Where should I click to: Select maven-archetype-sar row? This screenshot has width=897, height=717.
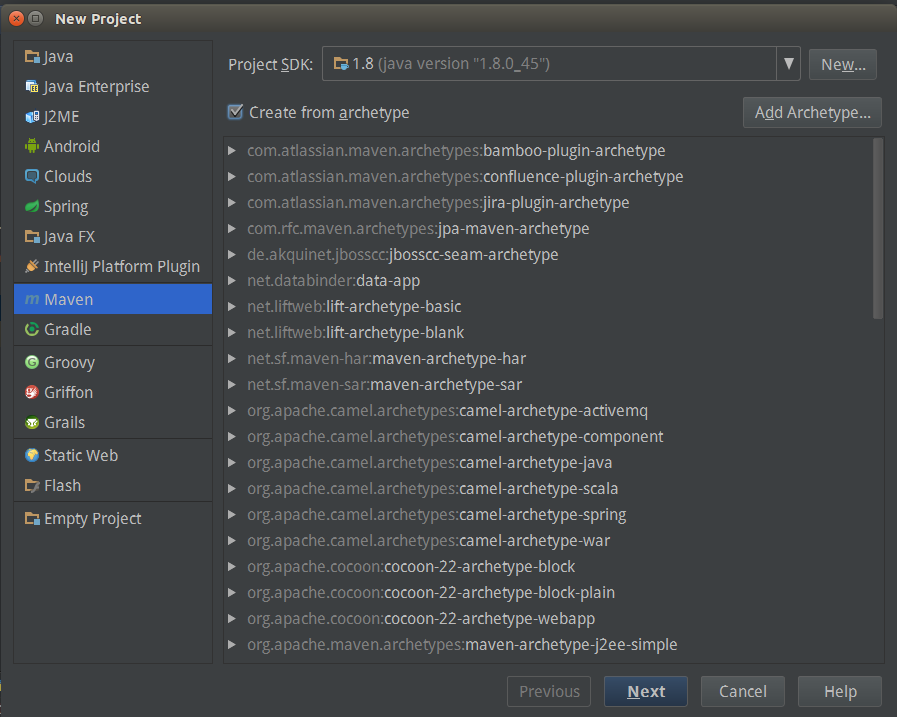click(x=549, y=385)
